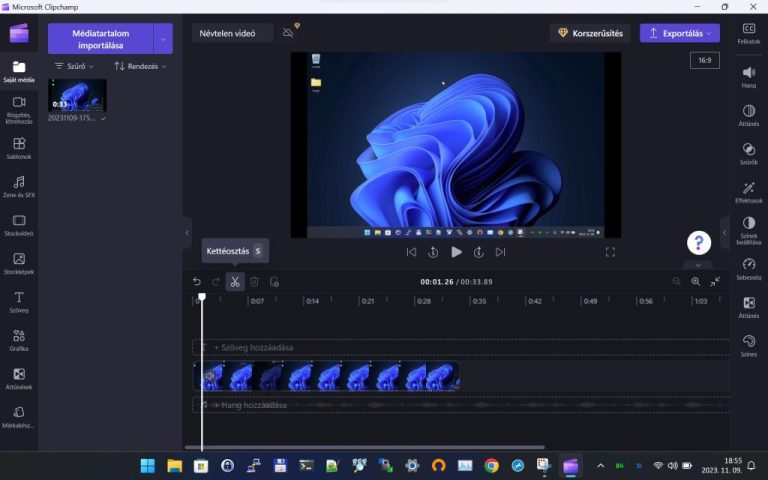This screenshot has width=768, height=480.
Task: Click the 0:28 mark on timeline ruler
Action: (424, 301)
